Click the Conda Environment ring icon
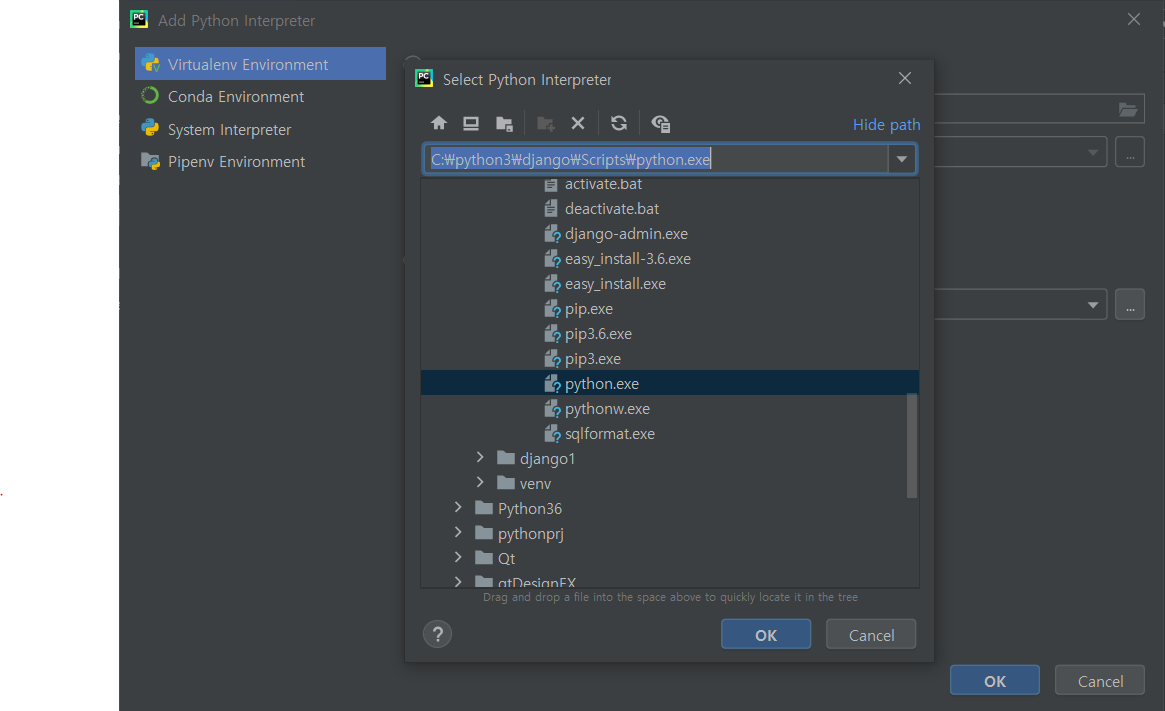1165x711 pixels. point(150,96)
